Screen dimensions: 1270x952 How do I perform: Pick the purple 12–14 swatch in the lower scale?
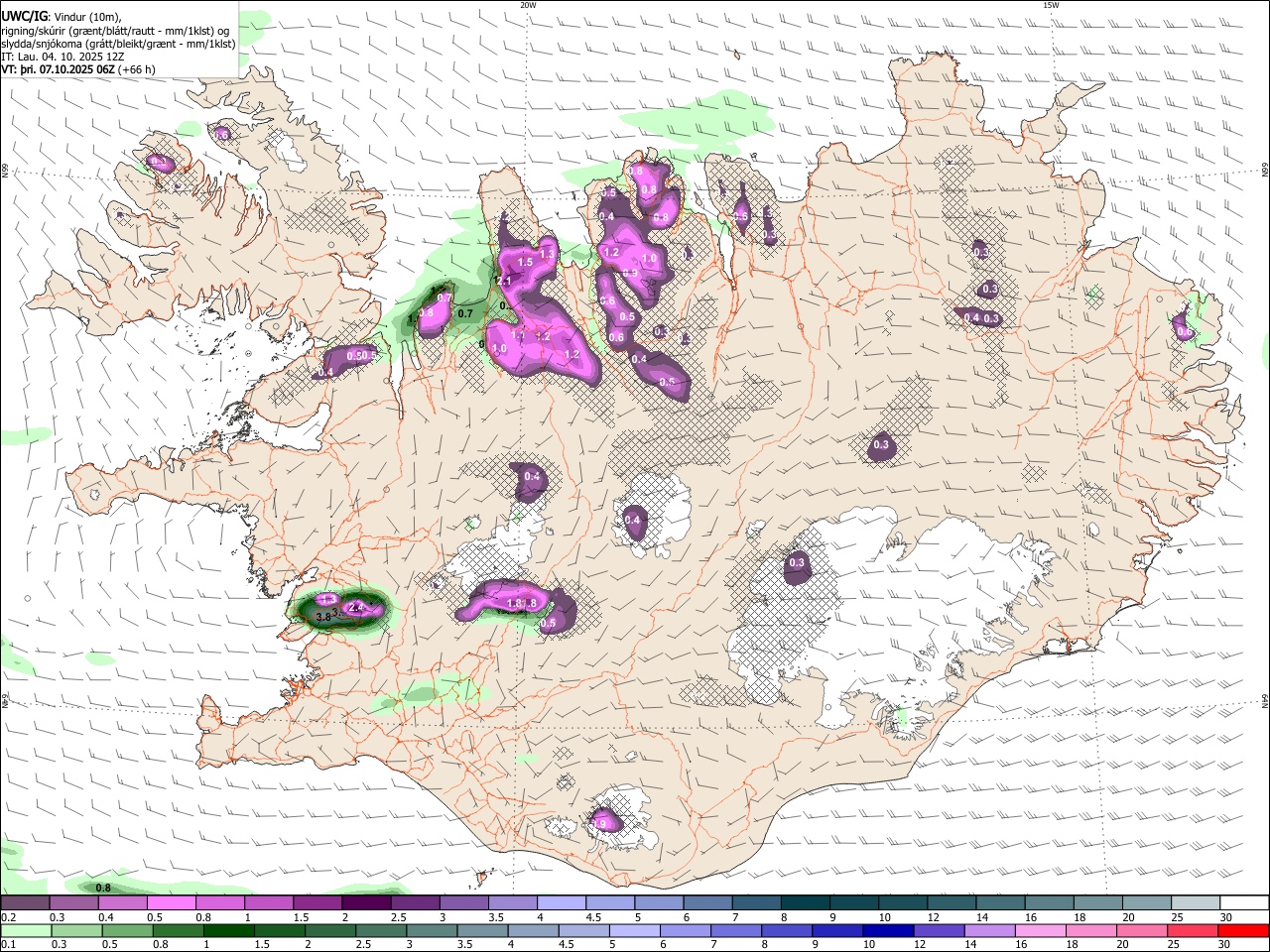click(938, 930)
